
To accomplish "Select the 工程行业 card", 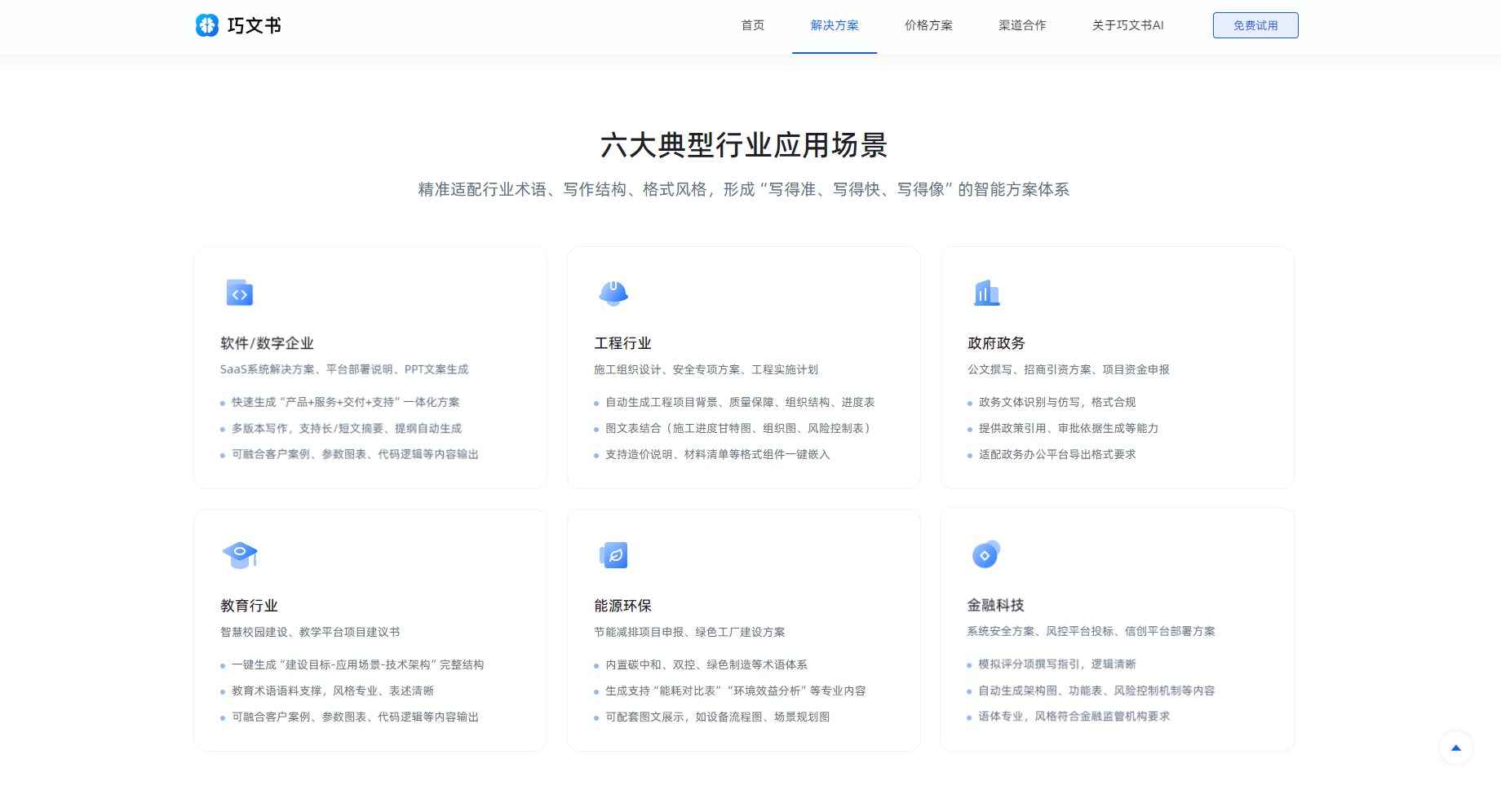I will pos(743,366).
